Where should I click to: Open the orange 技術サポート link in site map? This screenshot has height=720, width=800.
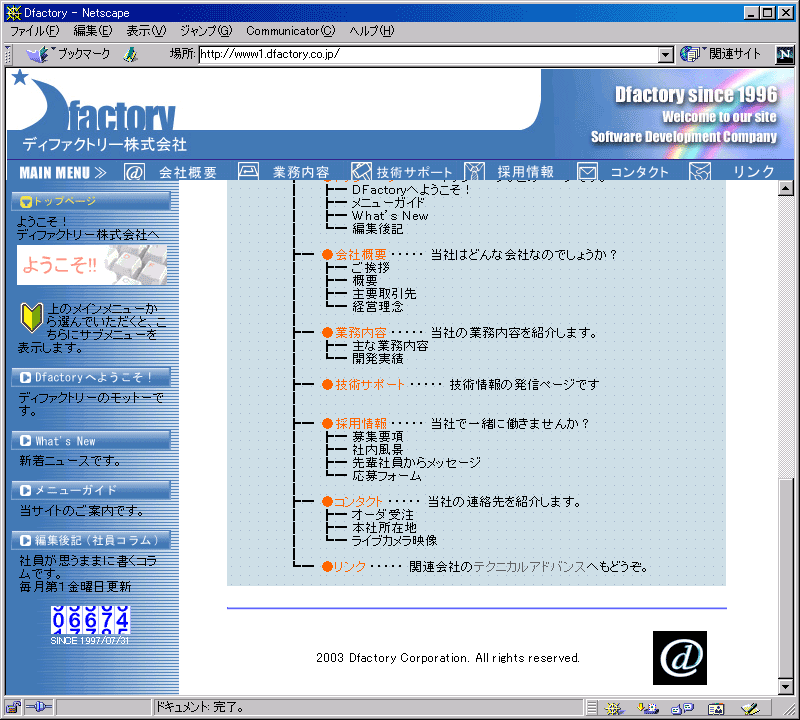pos(370,384)
